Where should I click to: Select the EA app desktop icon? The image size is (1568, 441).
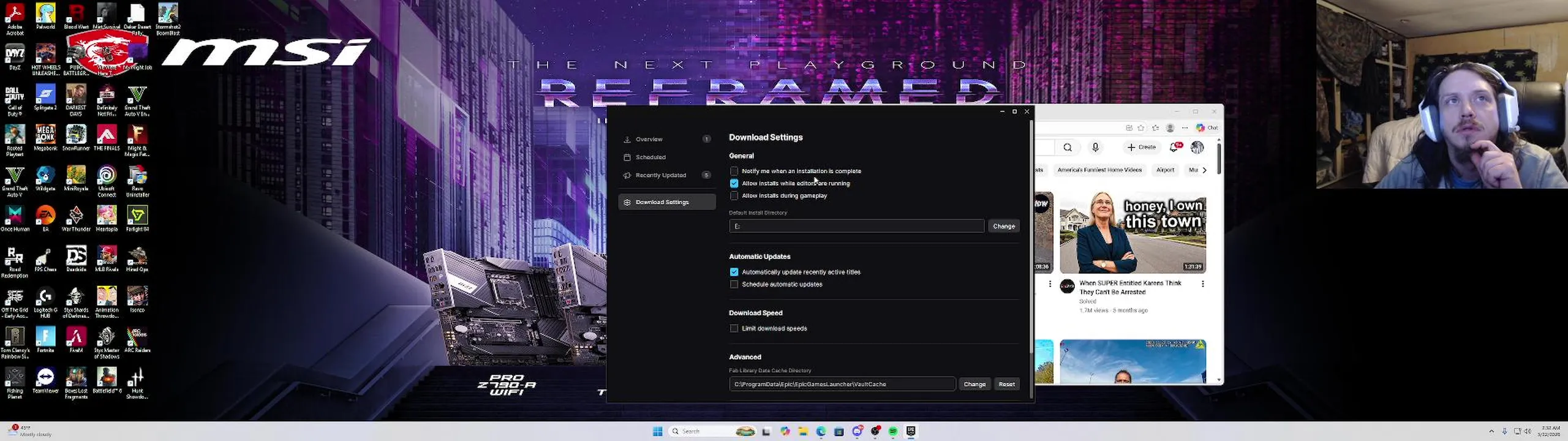(45, 219)
